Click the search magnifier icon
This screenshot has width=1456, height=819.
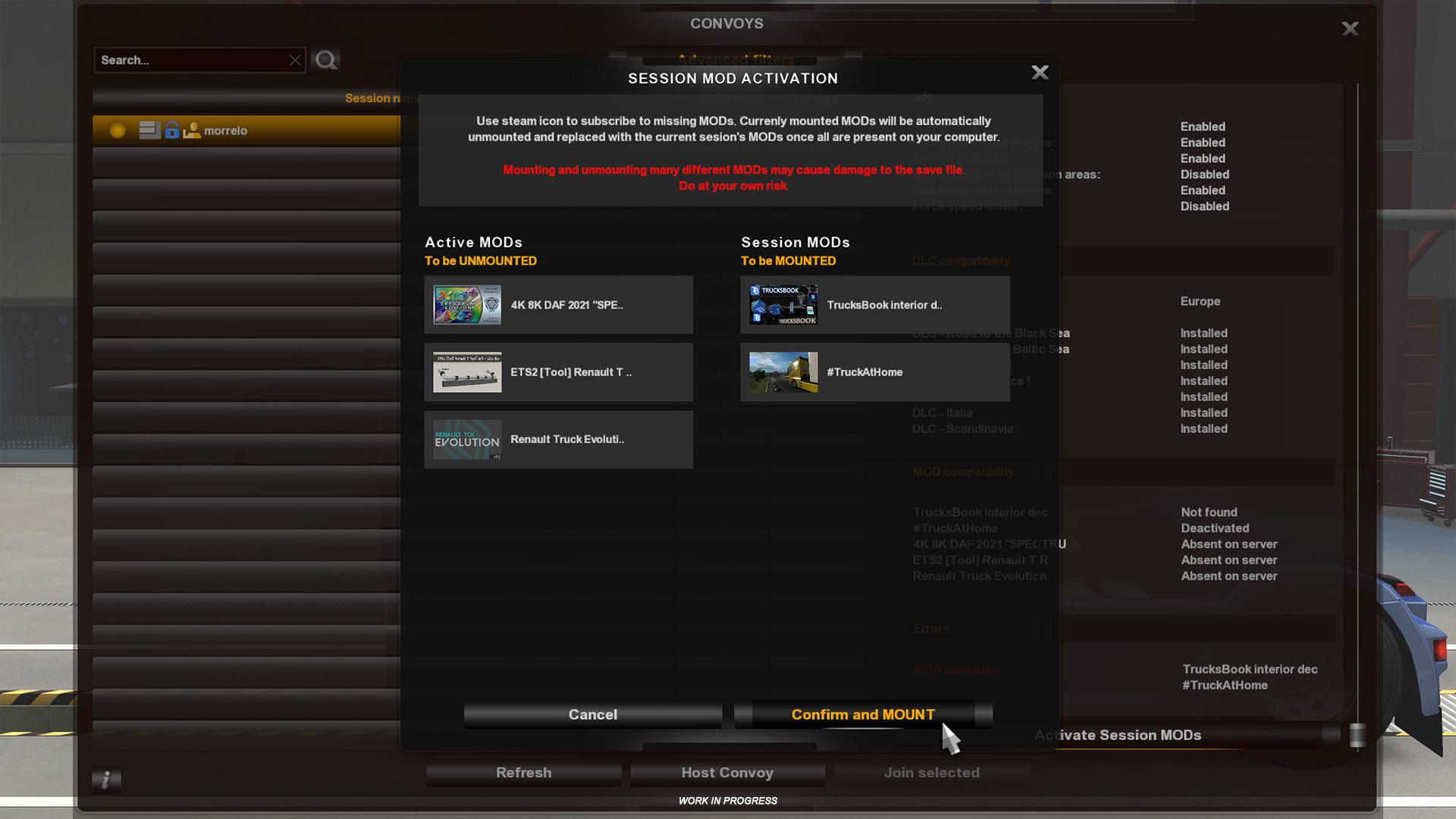(x=325, y=60)
